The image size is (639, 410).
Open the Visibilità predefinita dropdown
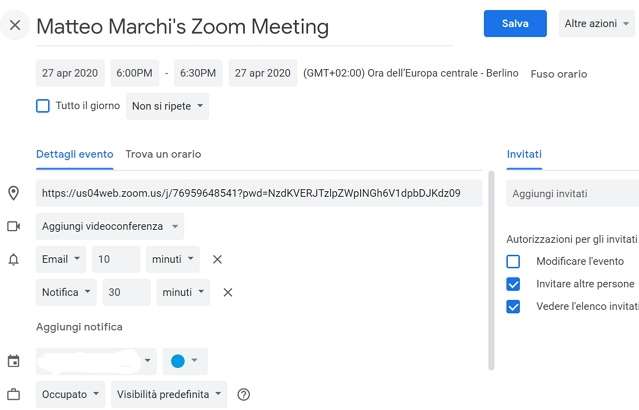(168, 395)
